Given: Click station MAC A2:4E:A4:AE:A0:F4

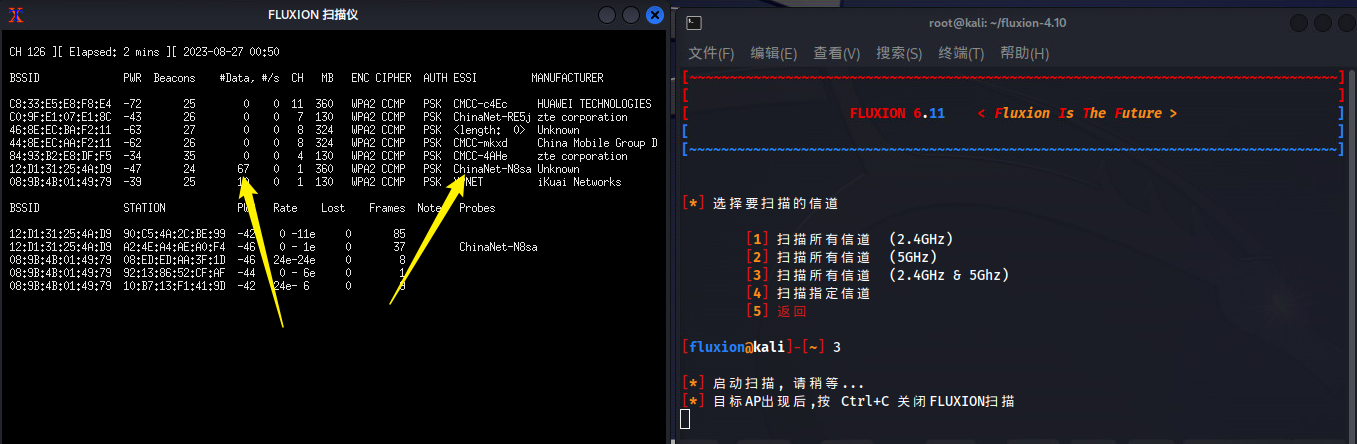Looking at the screenshot, I should pos(174,247).
